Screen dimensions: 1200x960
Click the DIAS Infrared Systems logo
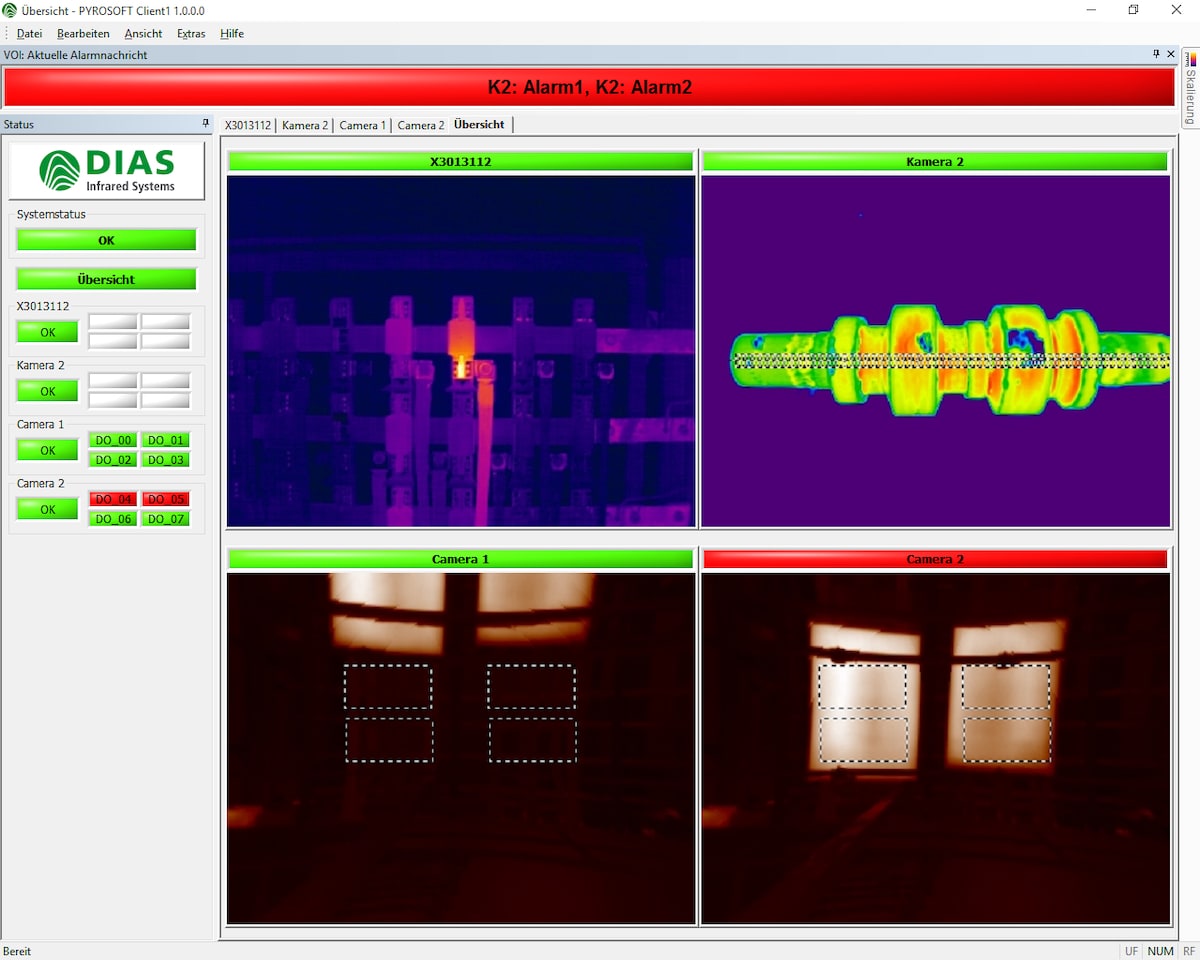click(x=107, y=170)
